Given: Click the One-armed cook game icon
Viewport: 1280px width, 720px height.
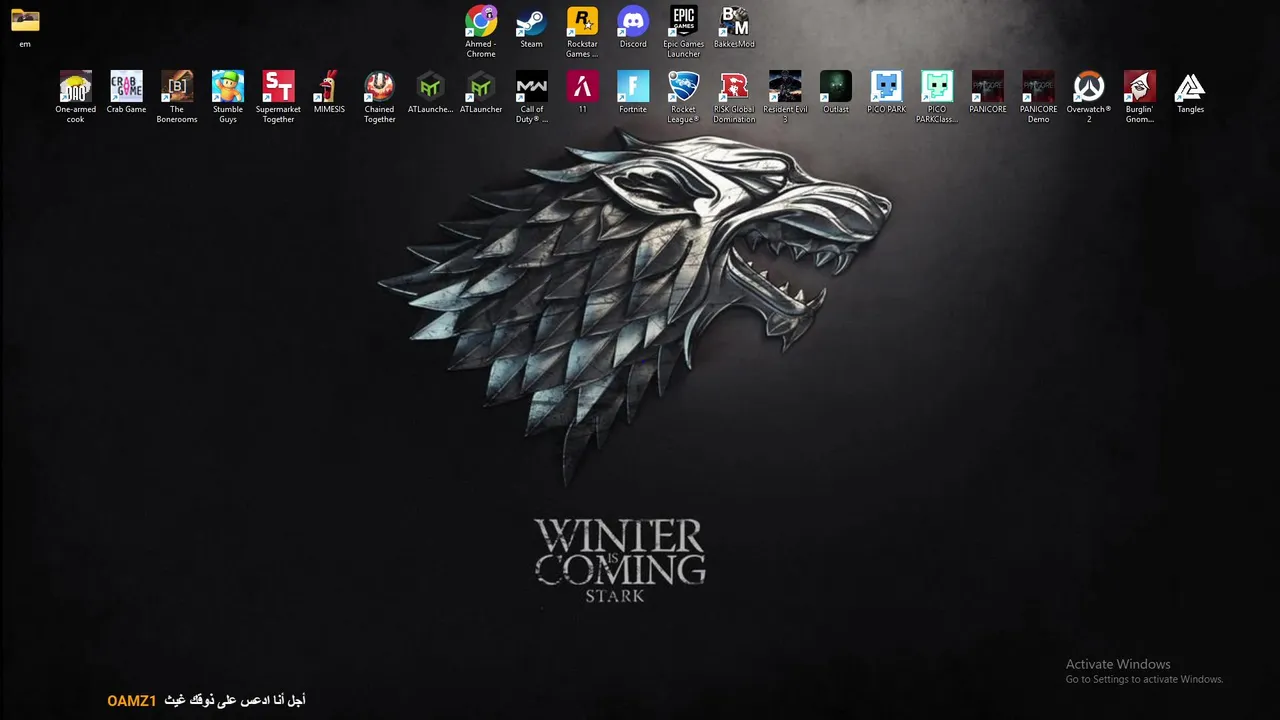Looking at the screenshot, I should click(76, 86).
